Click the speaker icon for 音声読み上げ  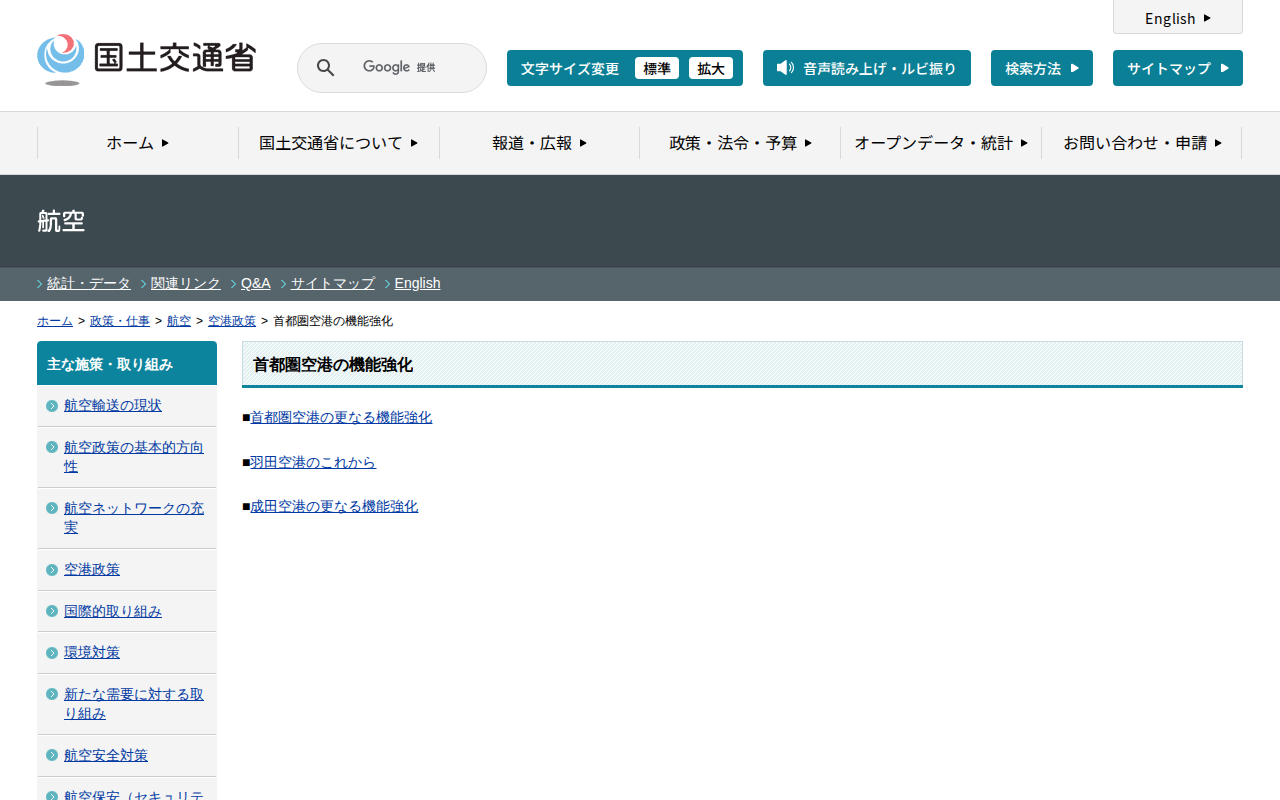tap(785, 68)
